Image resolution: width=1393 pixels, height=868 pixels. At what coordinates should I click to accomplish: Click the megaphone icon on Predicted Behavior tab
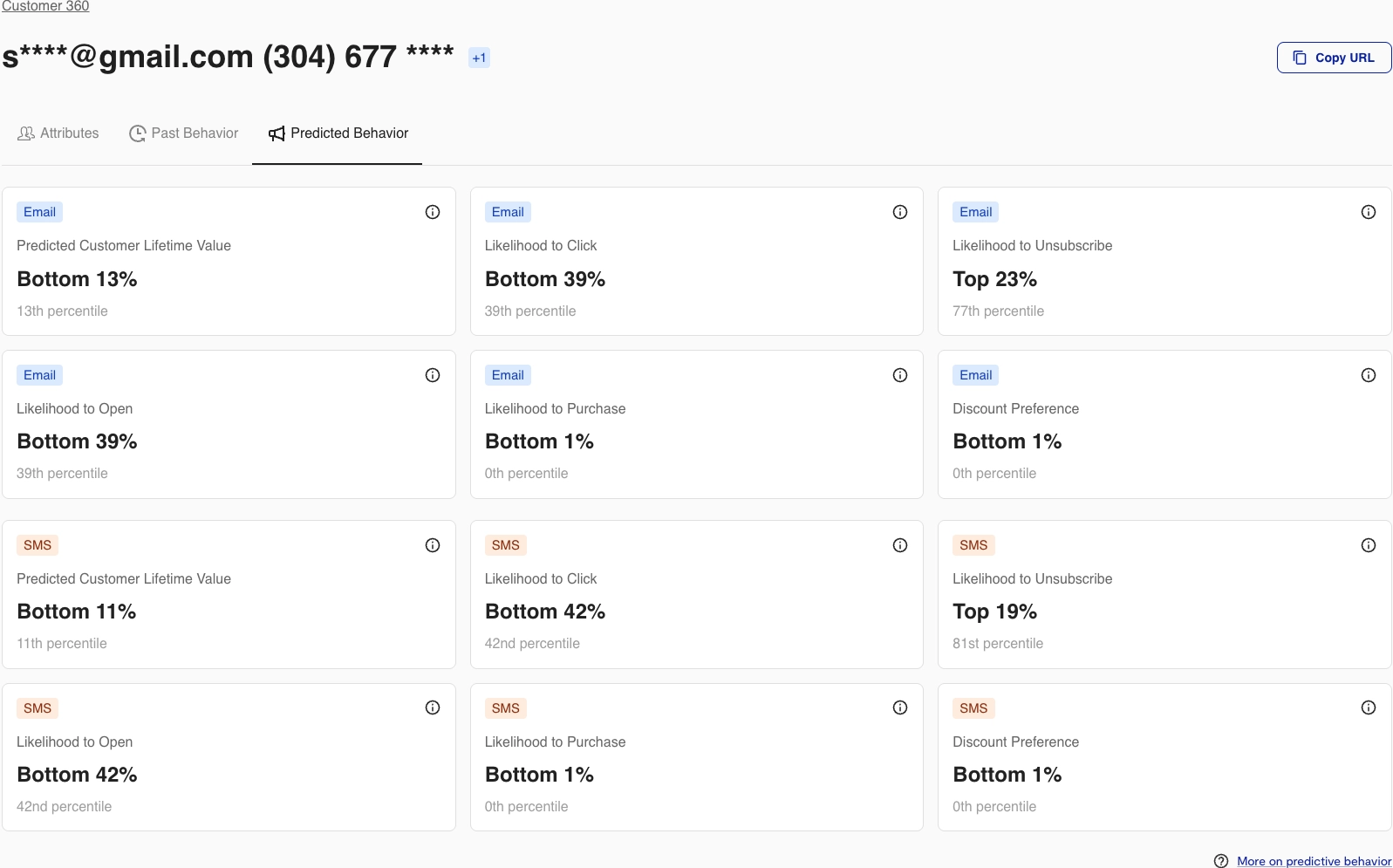pyautogui.click(x=277, y=133)
